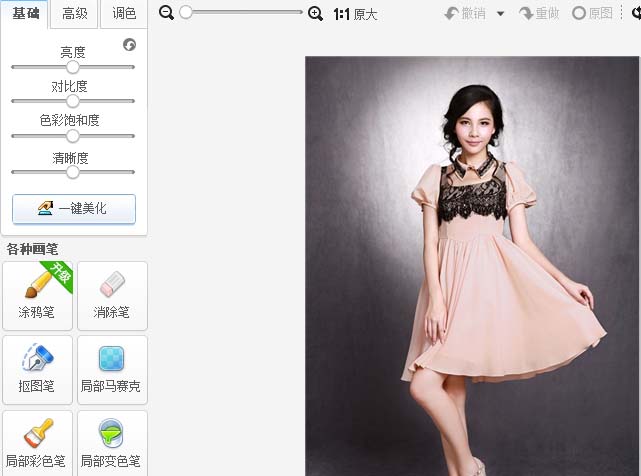Click the 各种画笔 section heading
This screenshot has width=641, height=476.
click(x=32, y=249)
